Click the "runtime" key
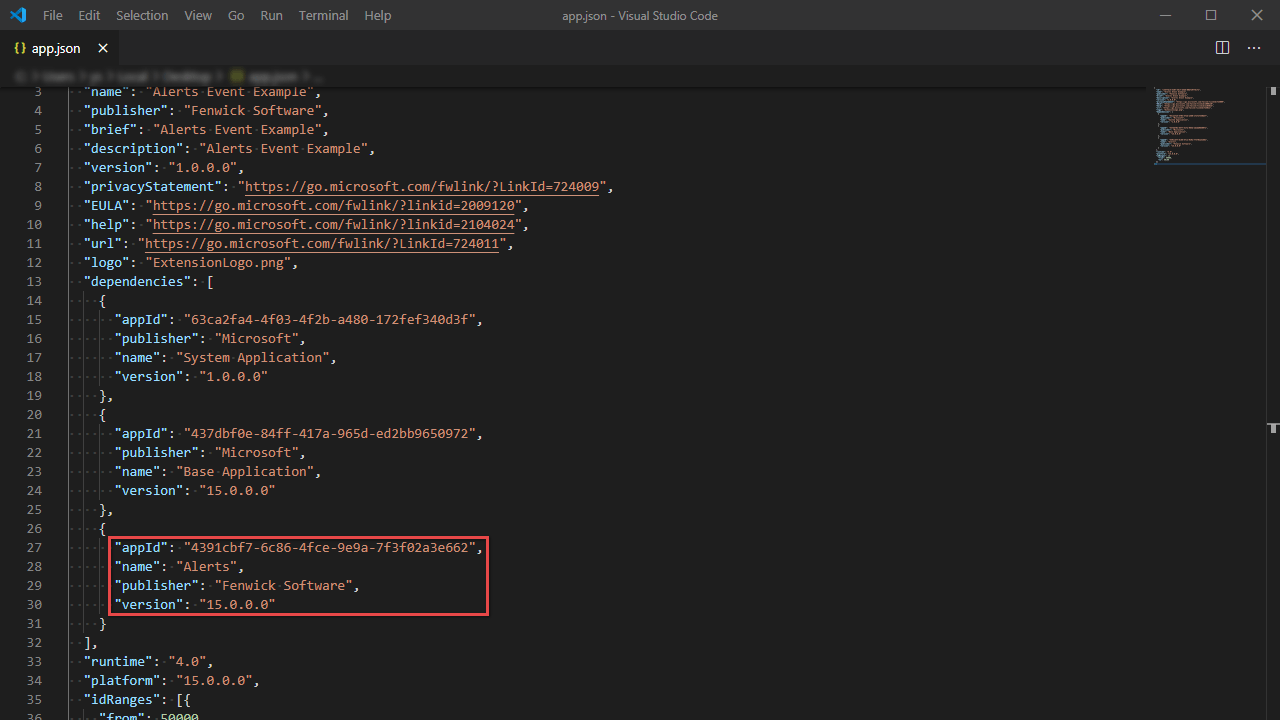 (118, 662)
